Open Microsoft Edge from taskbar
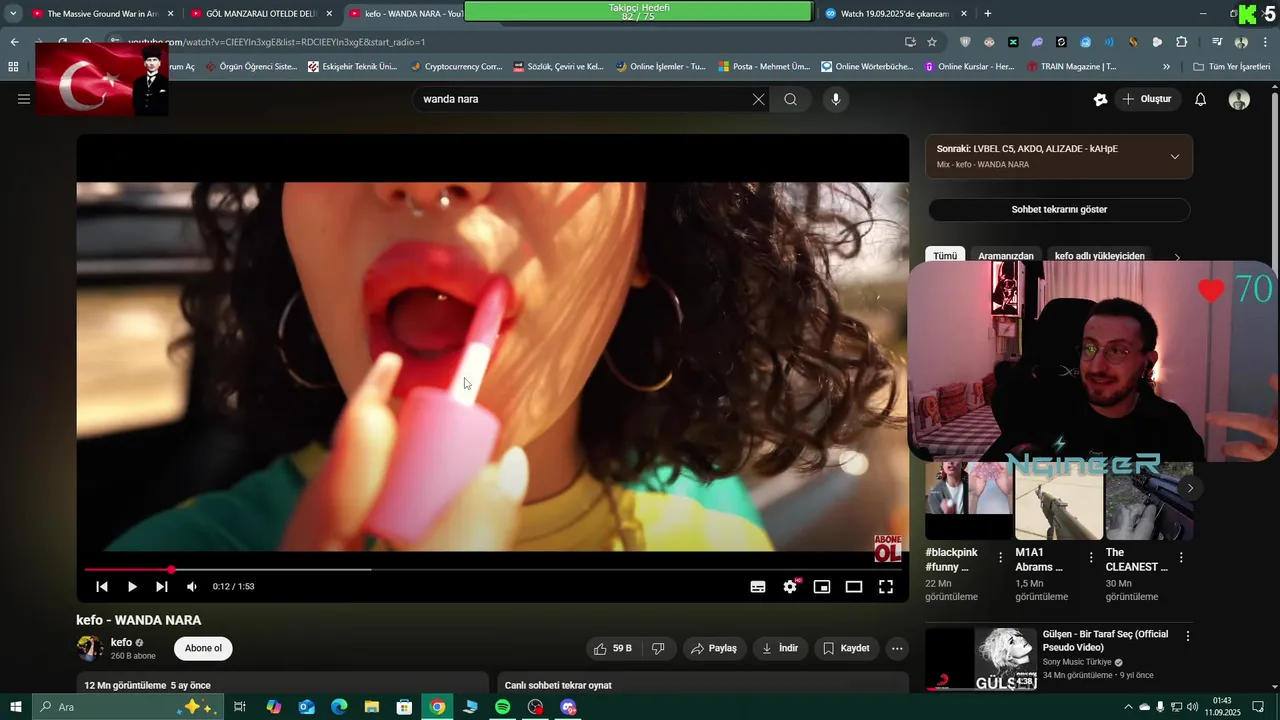The height and width of the screenshot is (720, 1280). 339,707
